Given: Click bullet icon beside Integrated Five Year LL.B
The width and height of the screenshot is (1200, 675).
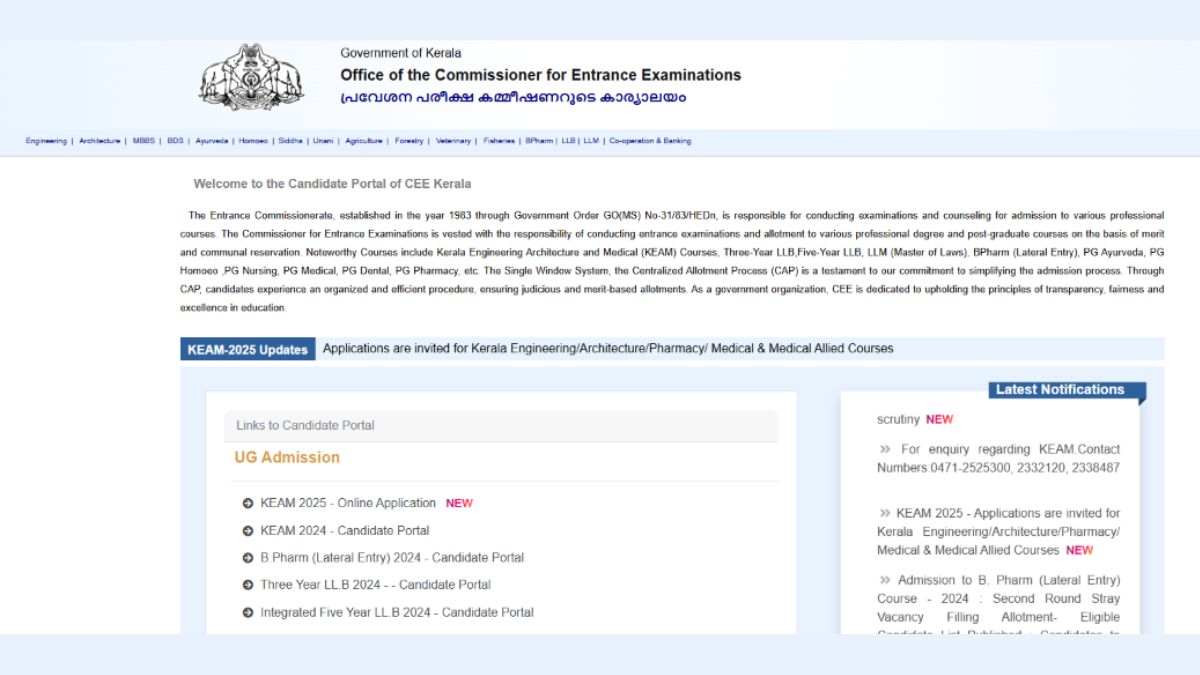Looking at the screenshot, I should pos(248,612).
